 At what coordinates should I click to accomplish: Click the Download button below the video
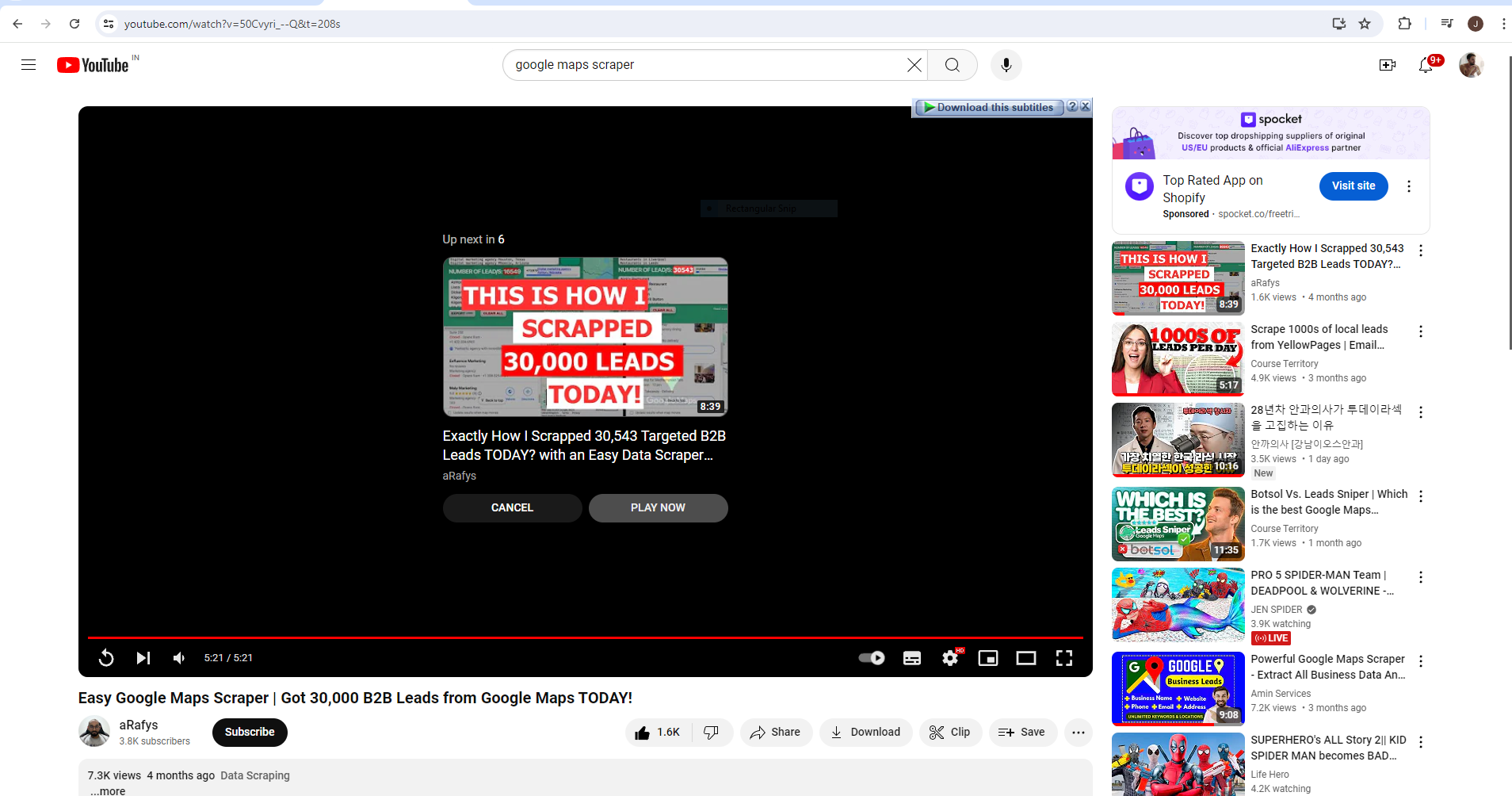click(865, 733)
